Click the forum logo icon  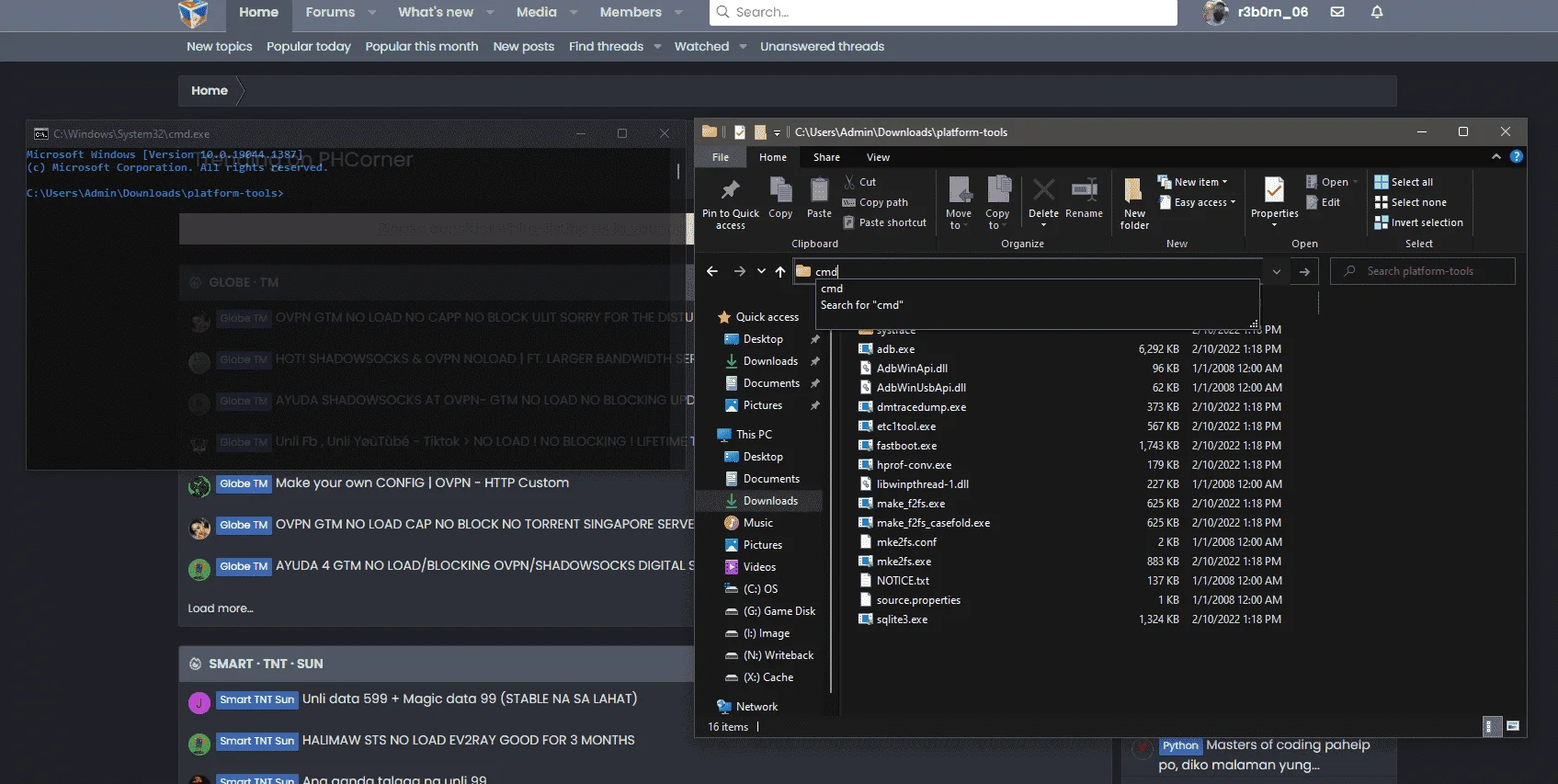click(193, 14)
